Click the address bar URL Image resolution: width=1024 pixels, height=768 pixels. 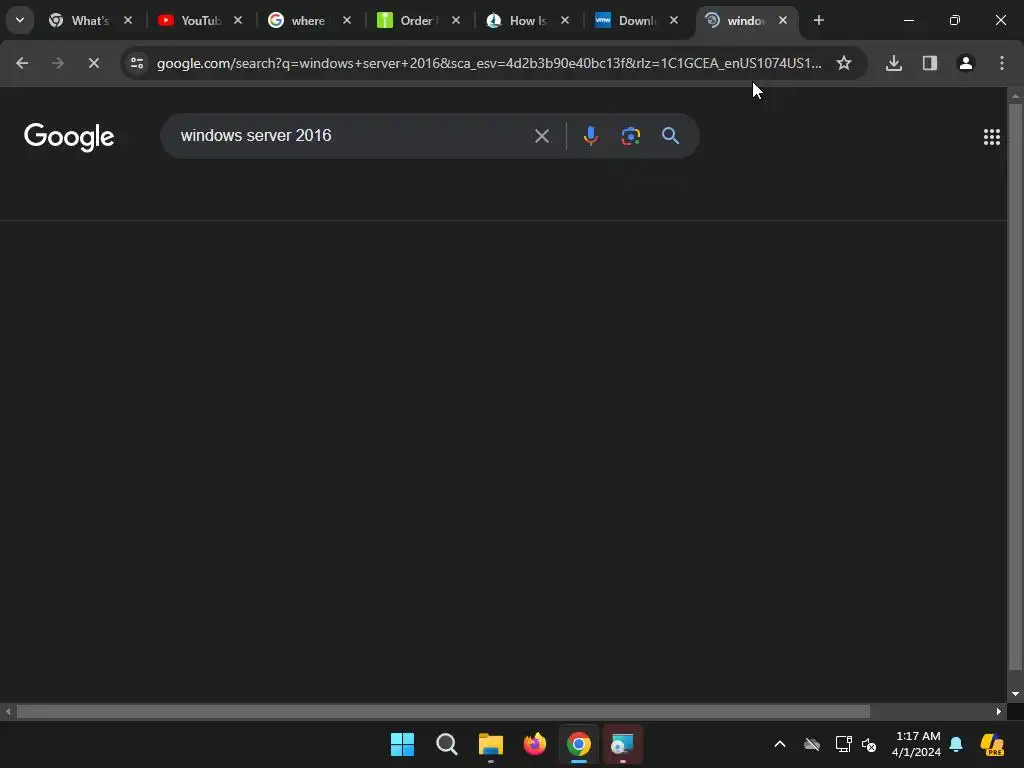(489, 63)
